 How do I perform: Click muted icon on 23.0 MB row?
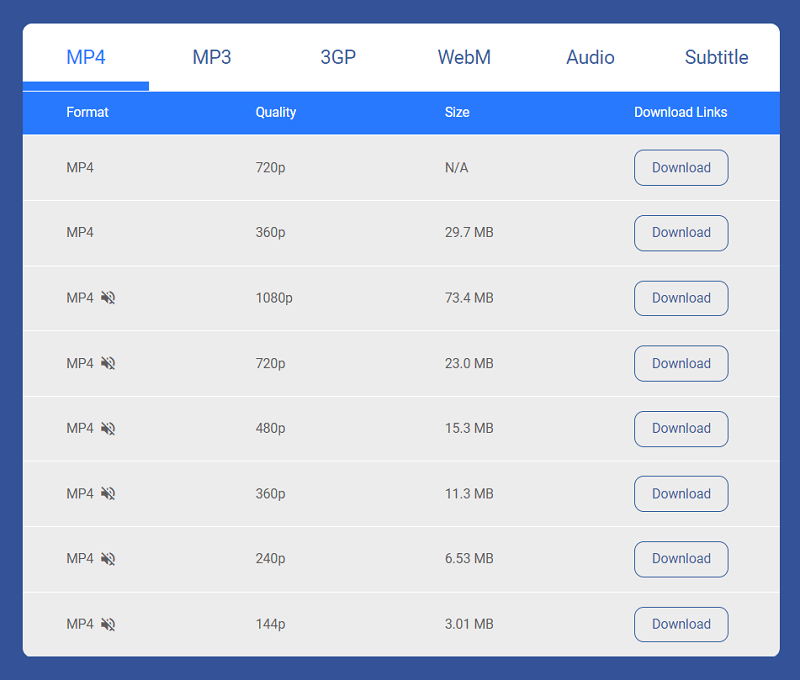tap(108, 363)
